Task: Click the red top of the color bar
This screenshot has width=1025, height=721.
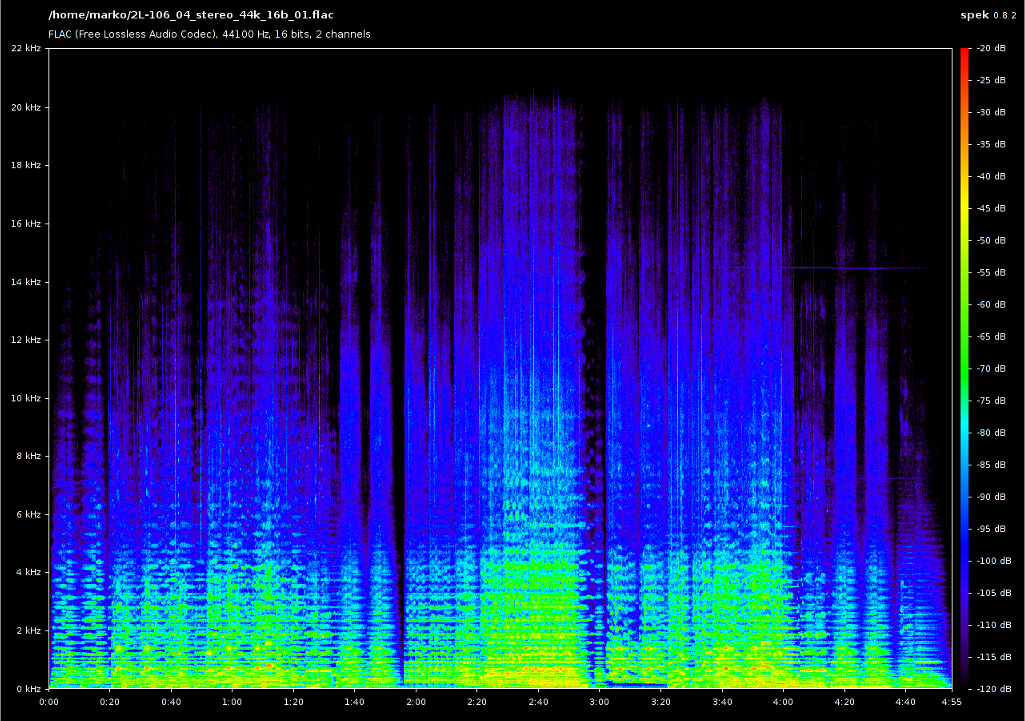Action: point(964,55)
